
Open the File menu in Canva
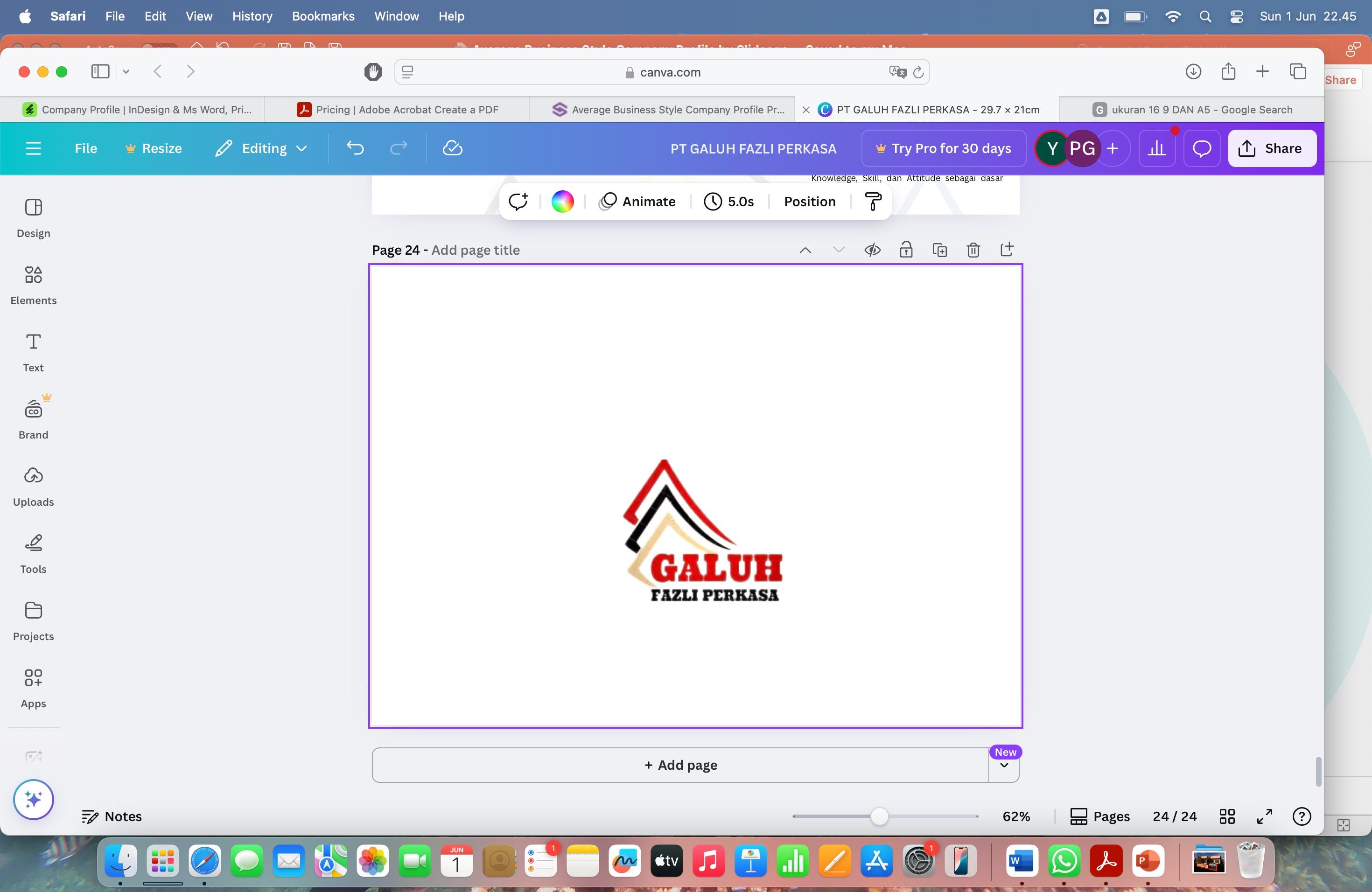click(86, 149)
